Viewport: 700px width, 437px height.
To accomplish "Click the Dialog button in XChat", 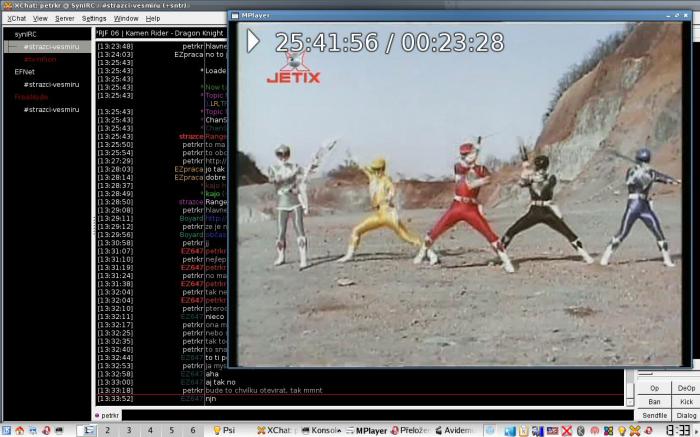I will pos(686,416).
